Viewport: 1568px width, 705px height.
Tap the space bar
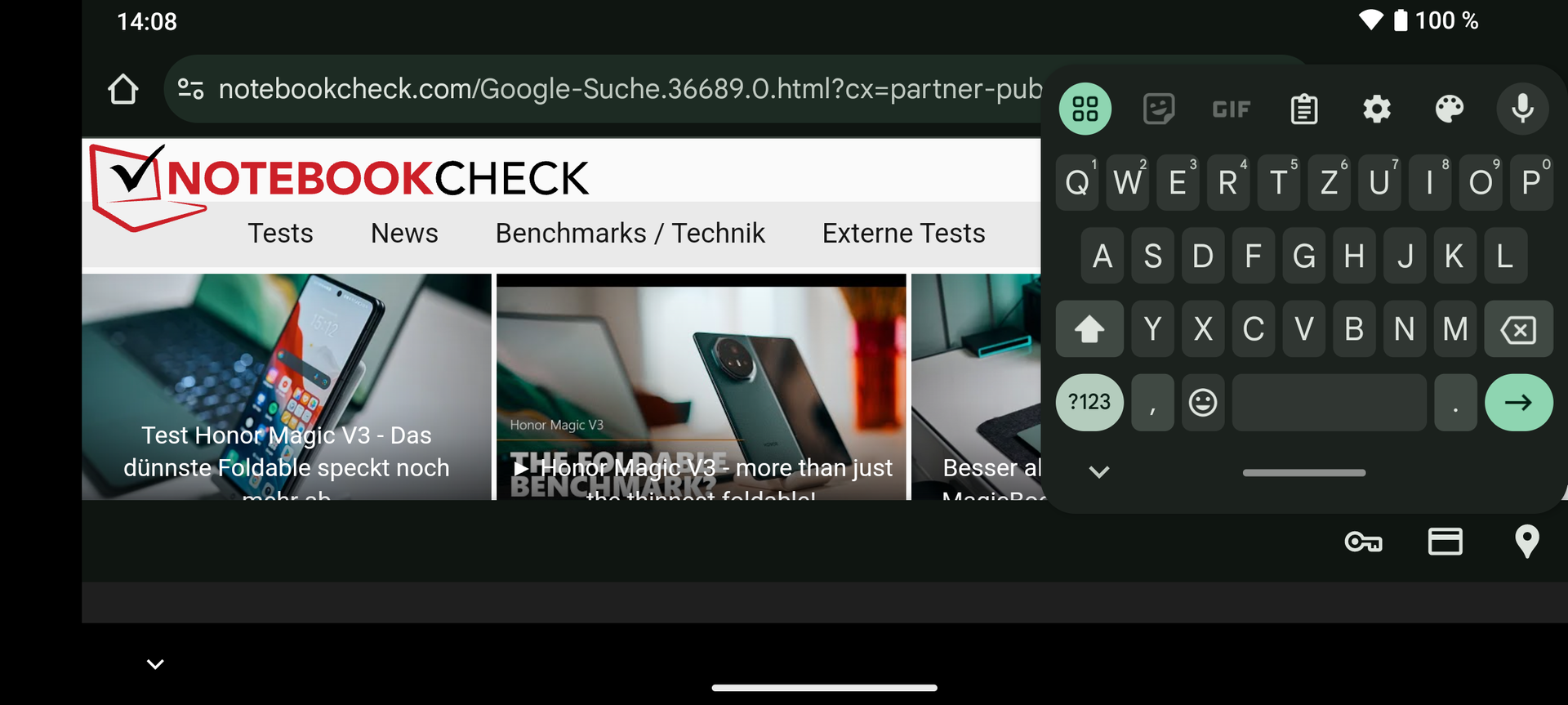tap(1329, 402)
